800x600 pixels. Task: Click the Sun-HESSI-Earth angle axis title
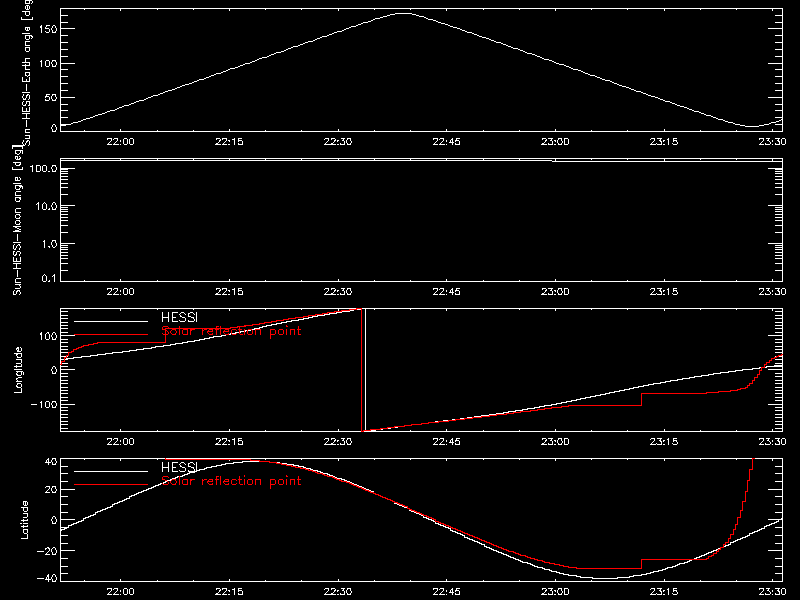[x=27, y=71]
